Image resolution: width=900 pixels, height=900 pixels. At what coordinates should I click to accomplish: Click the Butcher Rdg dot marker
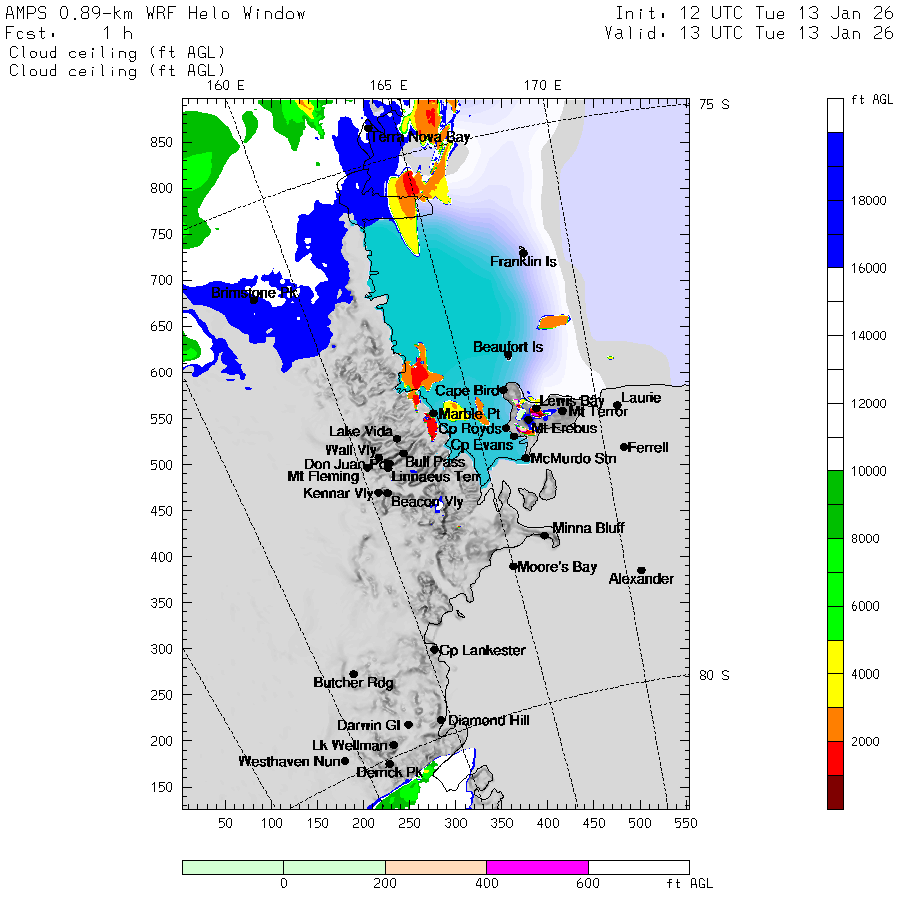pyautogui.click(x=354, y=674)
